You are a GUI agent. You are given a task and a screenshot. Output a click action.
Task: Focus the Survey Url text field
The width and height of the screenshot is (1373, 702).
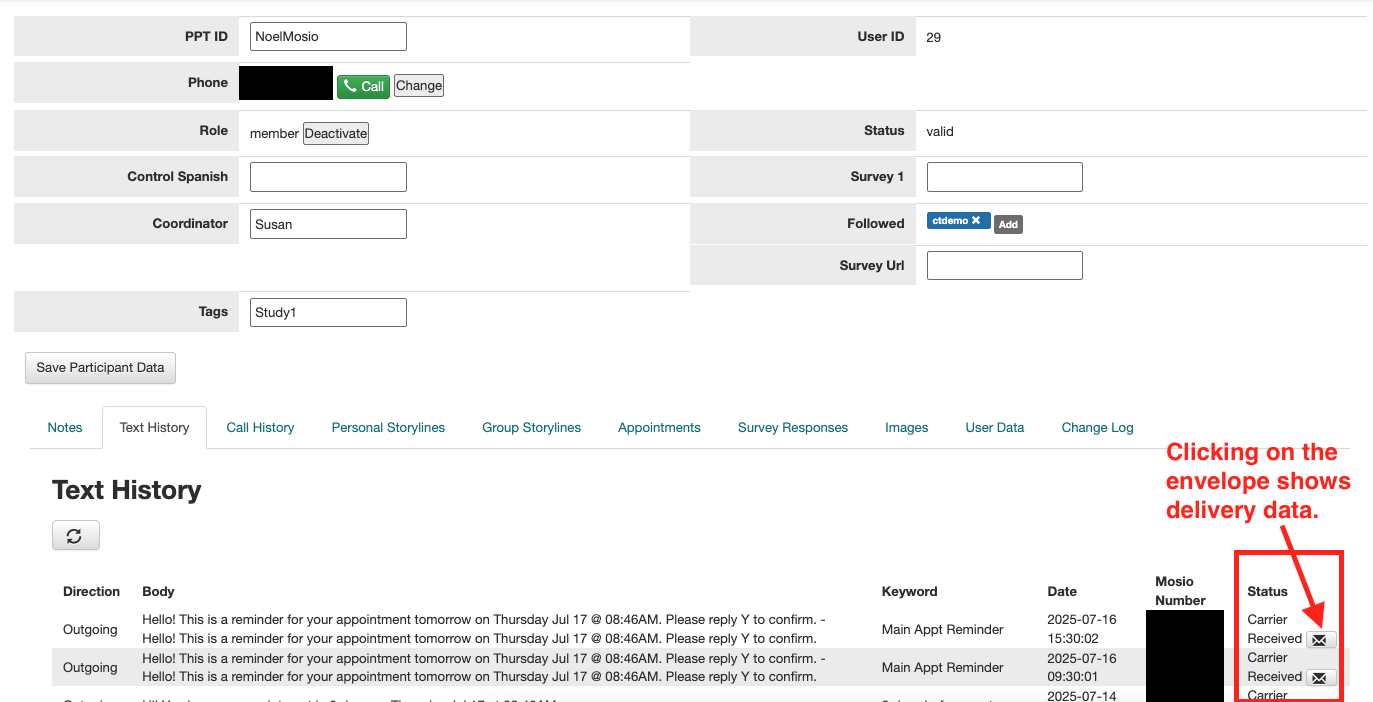tap(1004, 265)
